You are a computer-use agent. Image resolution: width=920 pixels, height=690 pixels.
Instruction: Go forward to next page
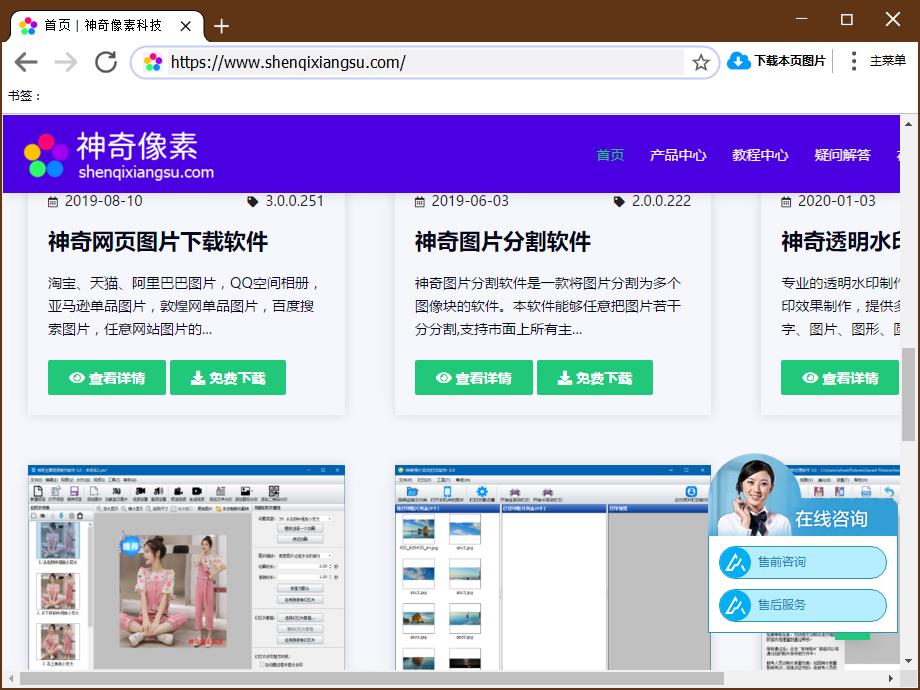click(x=66, y=62)
